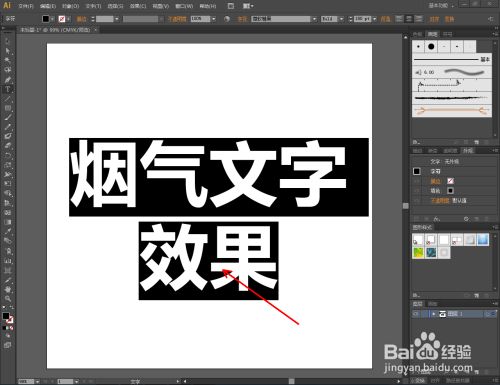Image resolution: width=500 pixels, height=385 pixels.
Task: Open the 编辑(E) menu
Action: [48, 6]
